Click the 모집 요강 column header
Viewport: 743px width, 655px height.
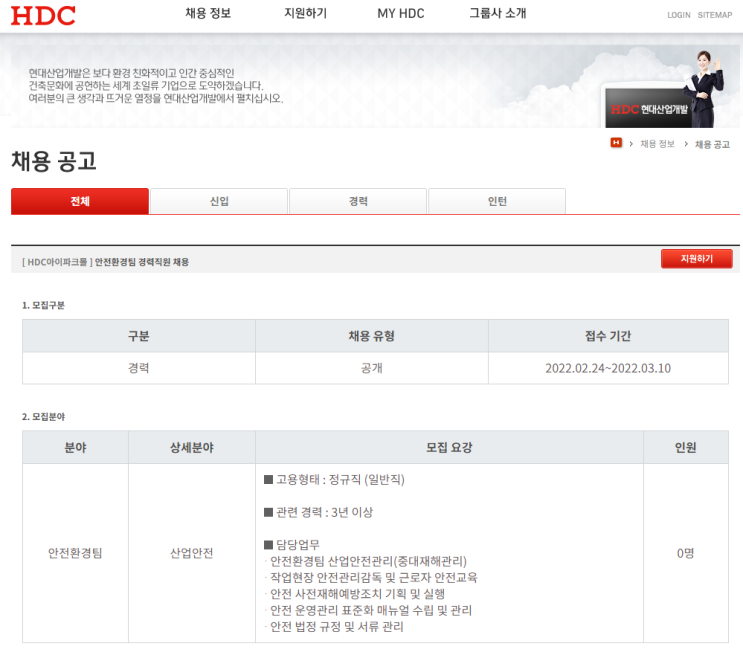coord(449,447)
